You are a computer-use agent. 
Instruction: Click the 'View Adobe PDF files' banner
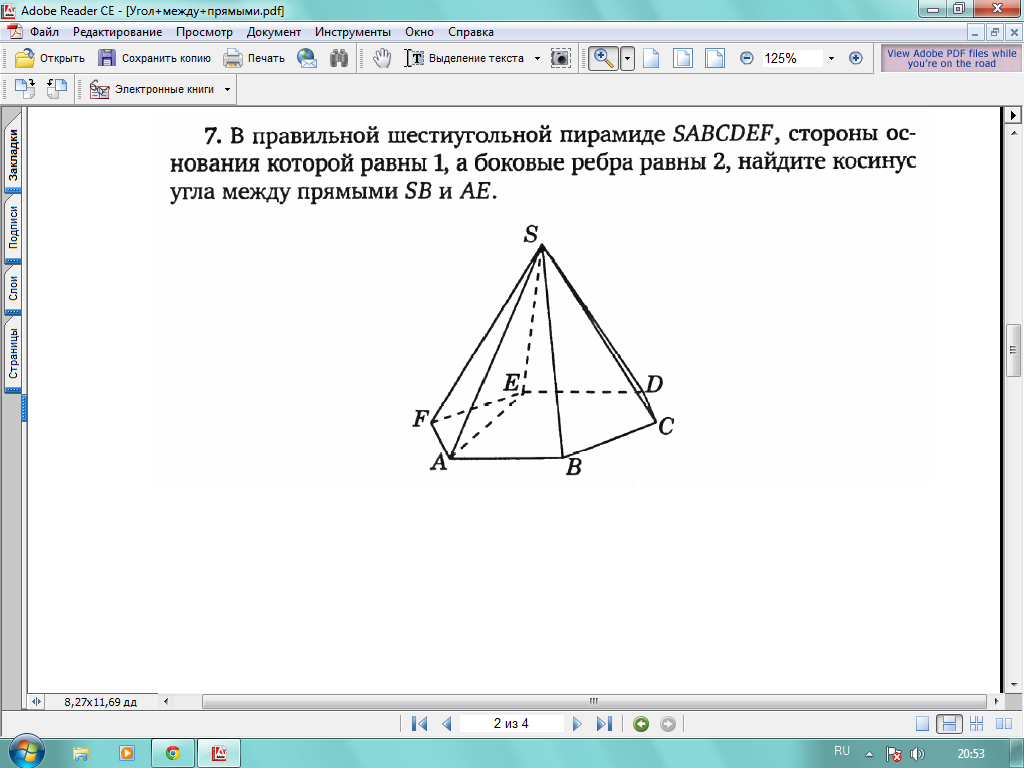click(951, 58)
